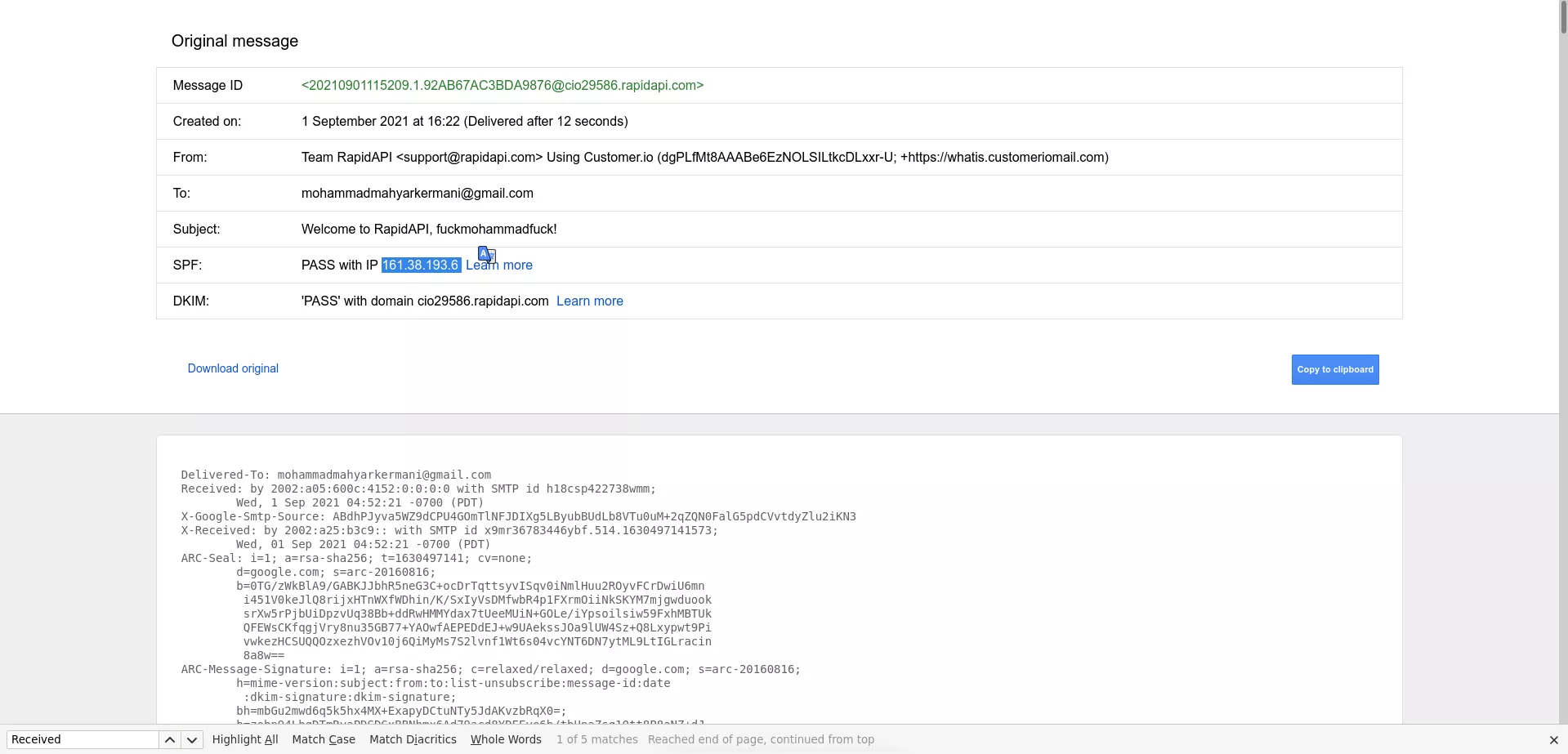Click the 'DKIM:' row label

[x=191, y=301]
